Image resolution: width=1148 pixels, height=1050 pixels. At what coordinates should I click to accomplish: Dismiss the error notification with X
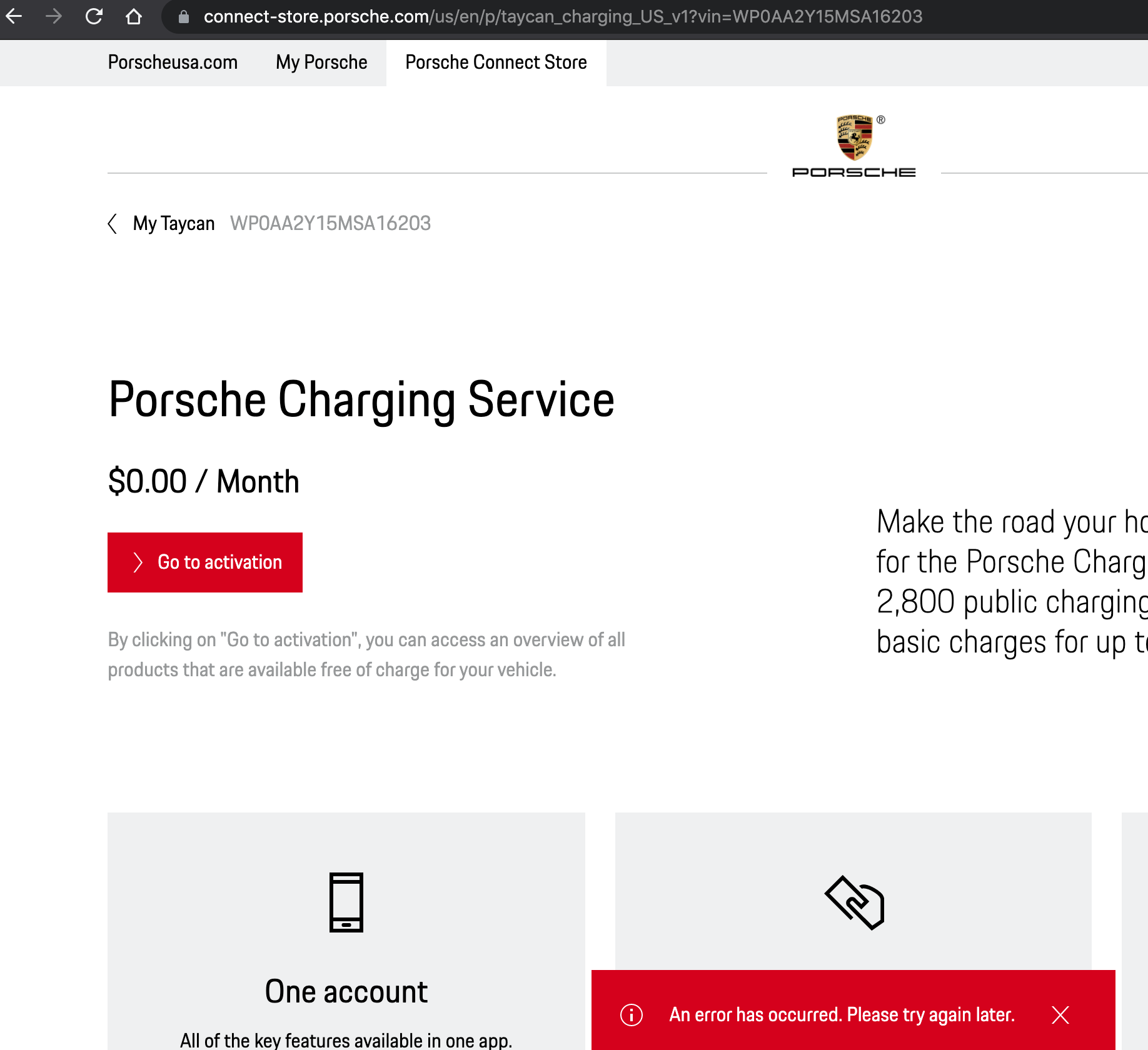pos(1060,1014)
